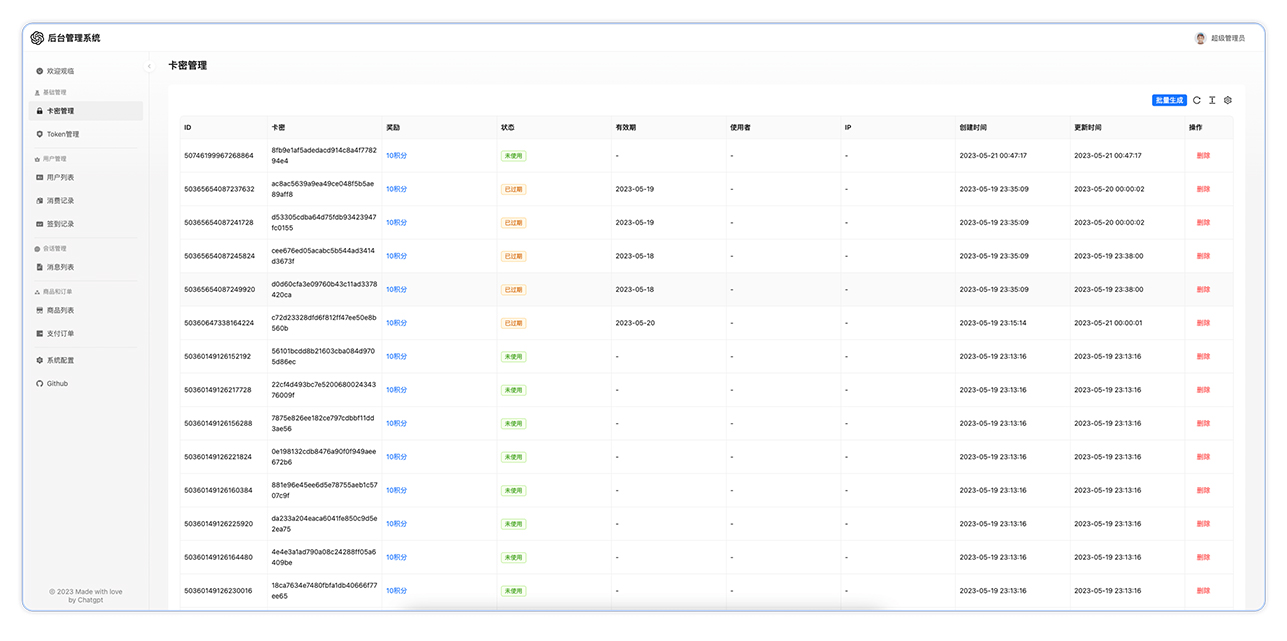This screenshot has height=641, width=1287.
Task: Click the 10积分 reward link in first row
Action: [x=395, y=155]
